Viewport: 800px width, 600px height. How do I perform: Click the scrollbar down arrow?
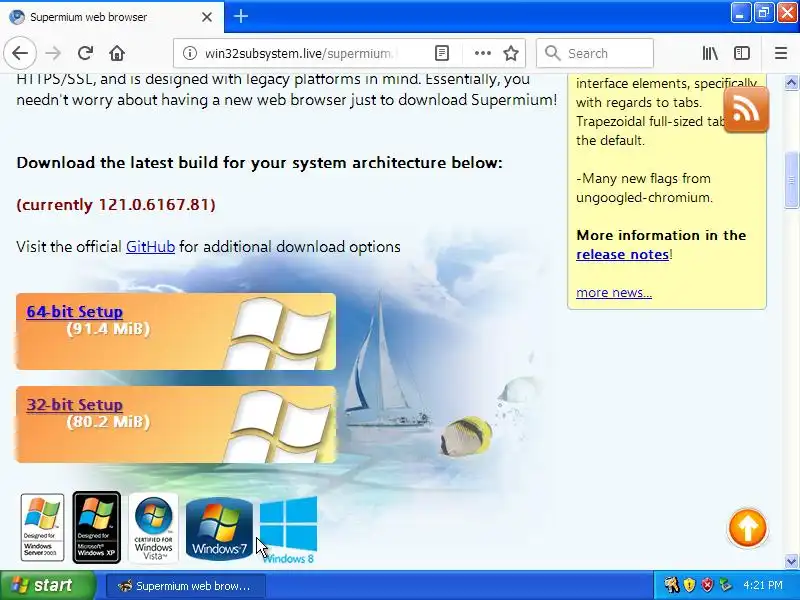[791, 561]
